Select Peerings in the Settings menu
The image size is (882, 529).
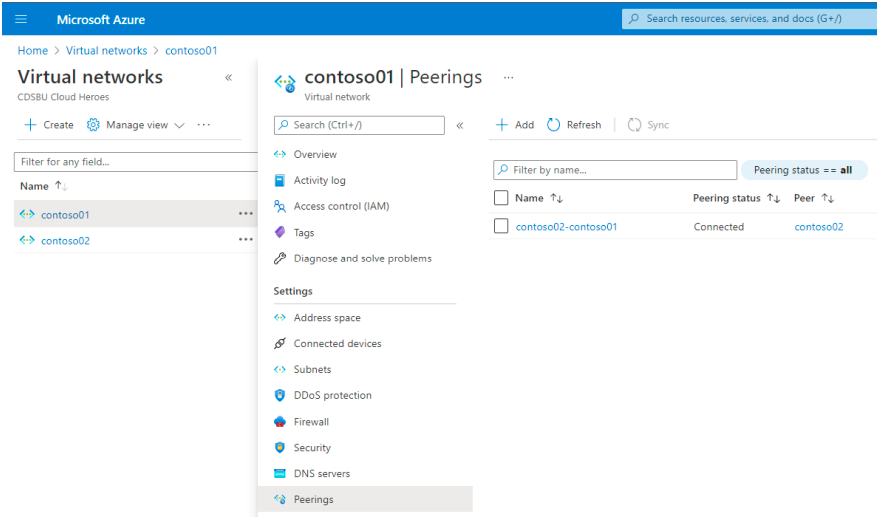coord(366,499)
